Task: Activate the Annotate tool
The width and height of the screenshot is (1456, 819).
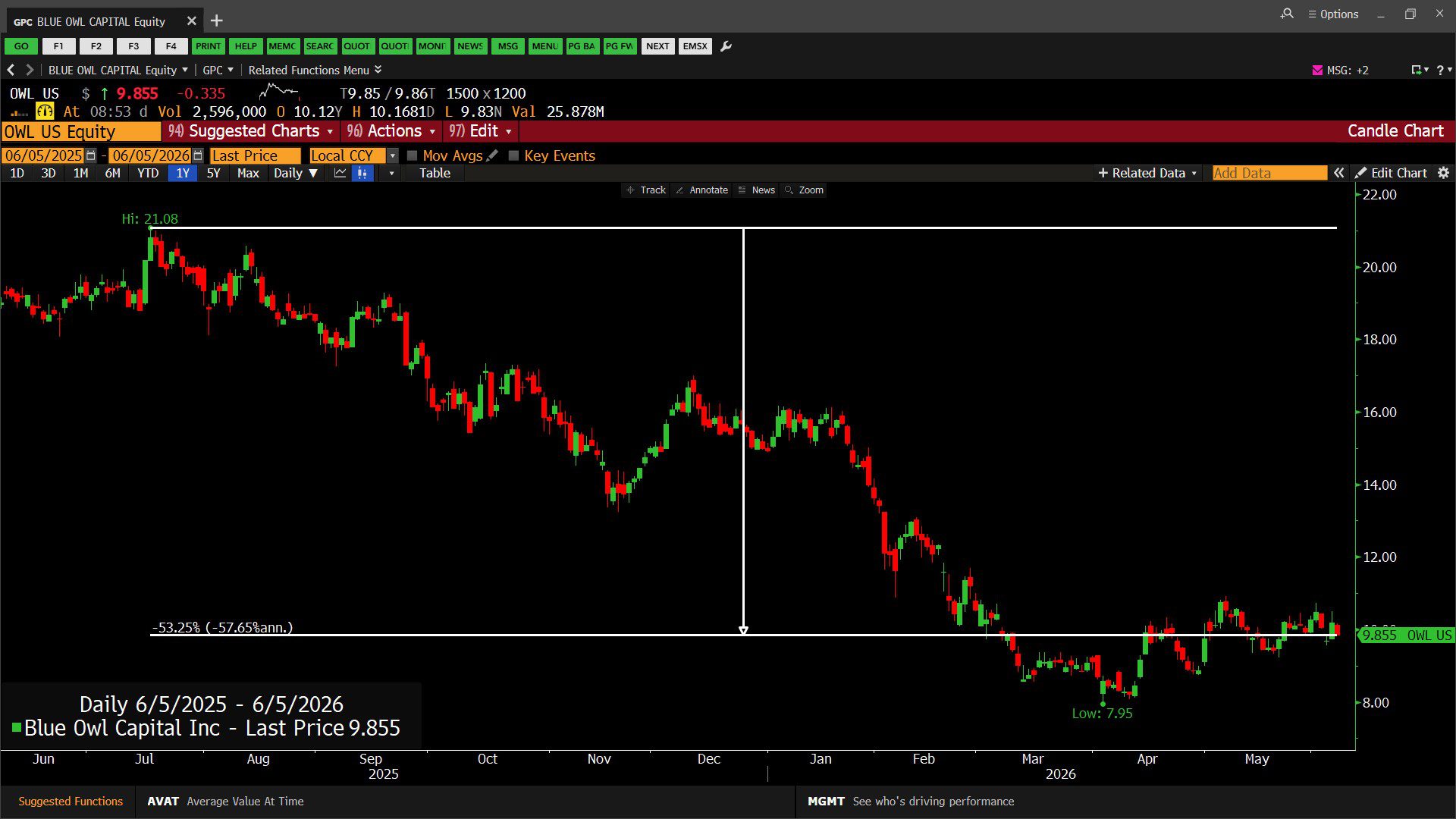Action: click(701, 190)
